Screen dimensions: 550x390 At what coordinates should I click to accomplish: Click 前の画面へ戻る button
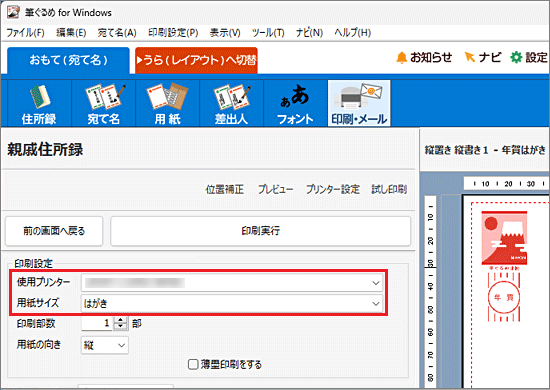tap(54, 231)
